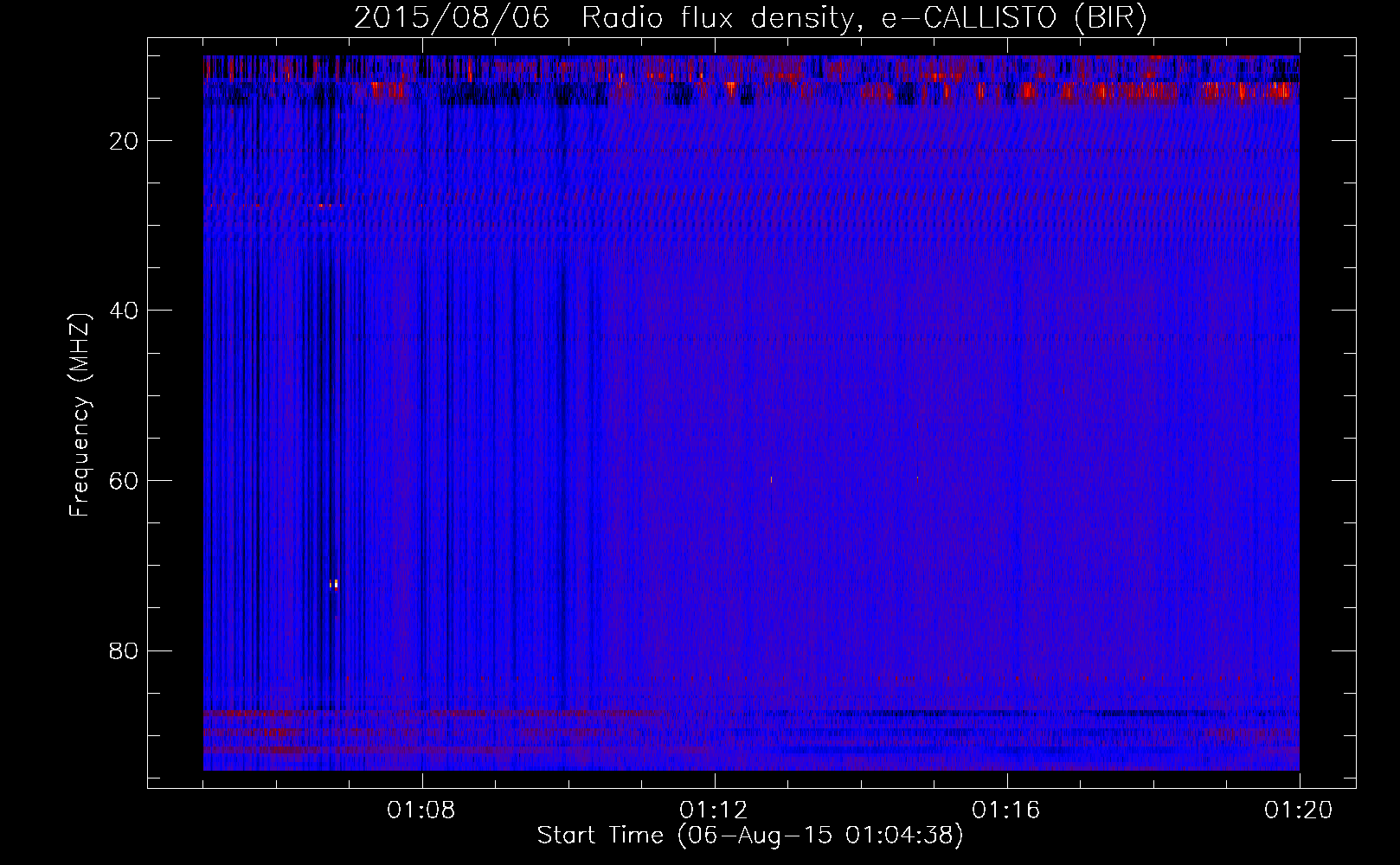This screenshot has width=1400, height=865.
Task: Select the 40 MHz frequency tick label
Action: 124,311
